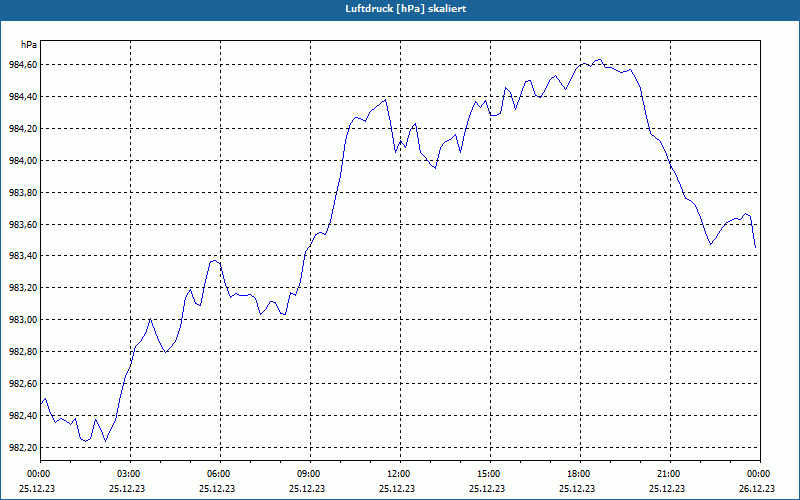Click the 982,20 y-axis label
The image size is (800, 500).
23,447
